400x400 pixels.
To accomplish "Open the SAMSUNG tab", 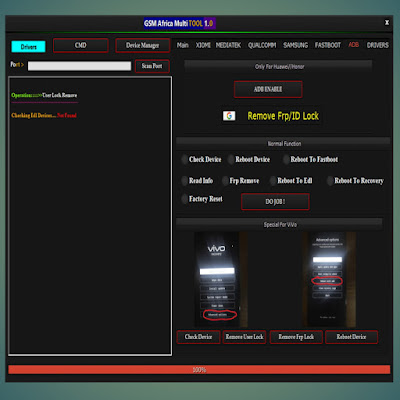I will pyautogui.click(x=295, y=45).
